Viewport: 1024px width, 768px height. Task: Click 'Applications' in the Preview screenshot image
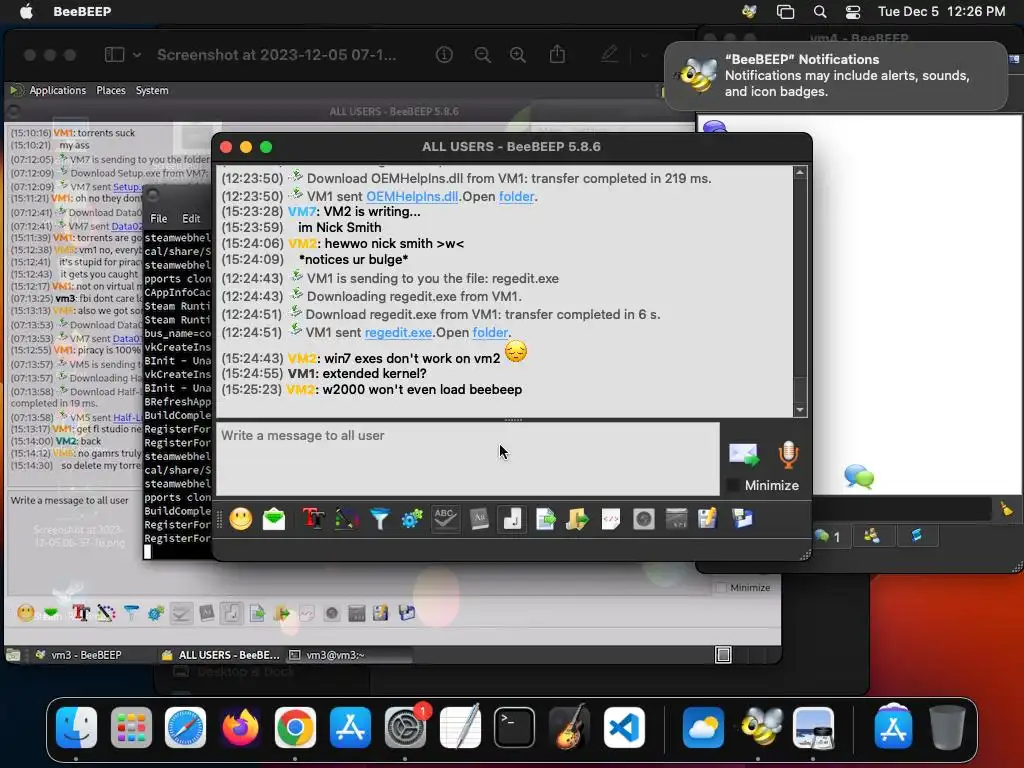pyautogui.click(x=57, y=90)
